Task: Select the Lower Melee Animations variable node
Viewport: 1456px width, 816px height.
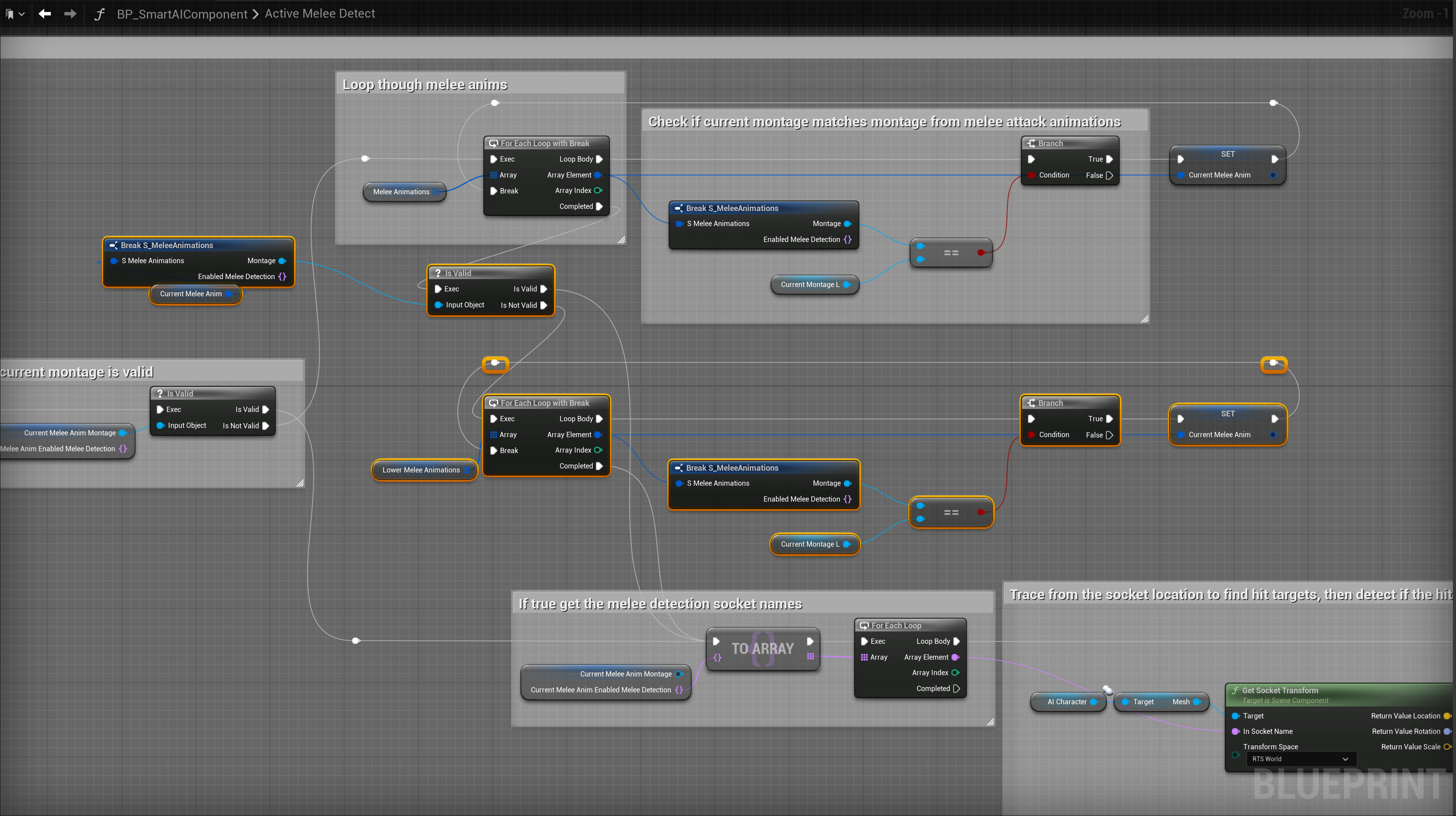Action: [421, 470]
